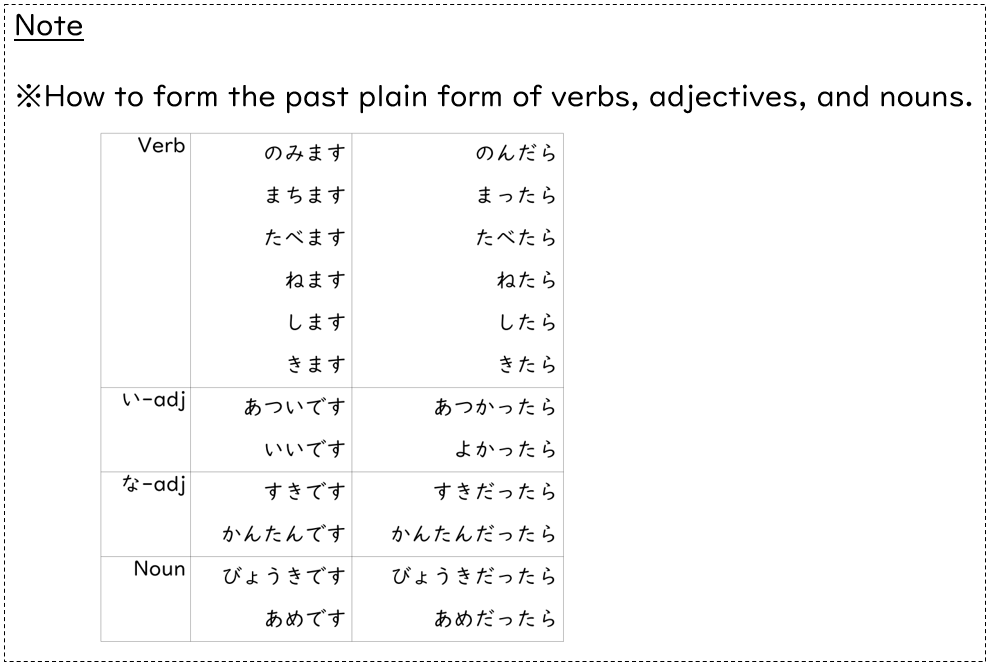Select the Verb row label
This screenshot has height=666, width=992.
click(161, 147)
